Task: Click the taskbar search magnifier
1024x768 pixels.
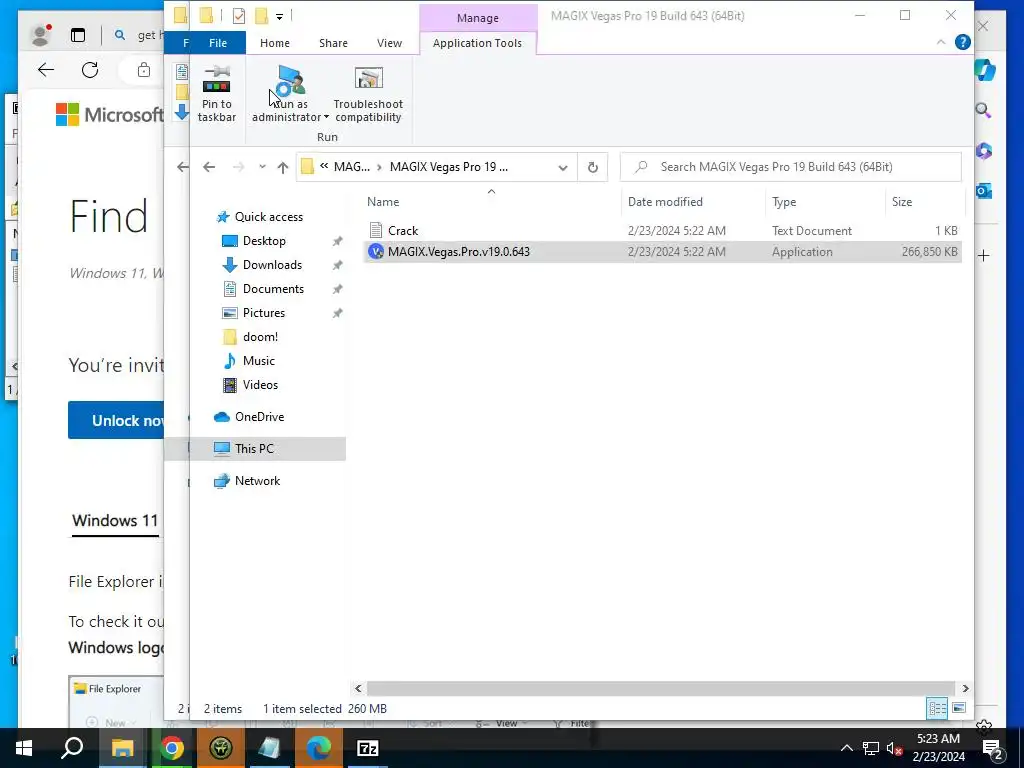Action: point(72,748)
